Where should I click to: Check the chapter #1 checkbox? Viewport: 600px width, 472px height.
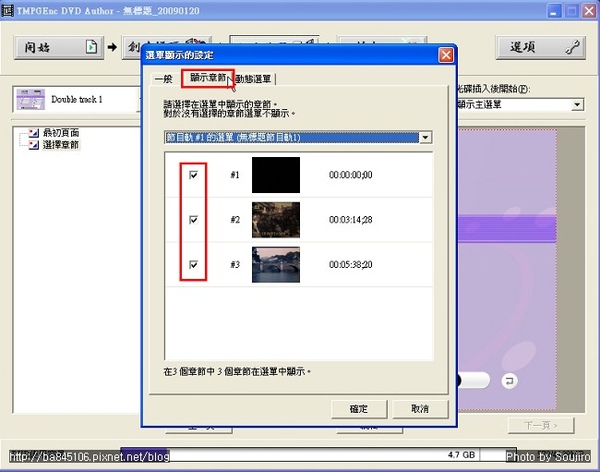pyautogui.click(x=194, y=175)
